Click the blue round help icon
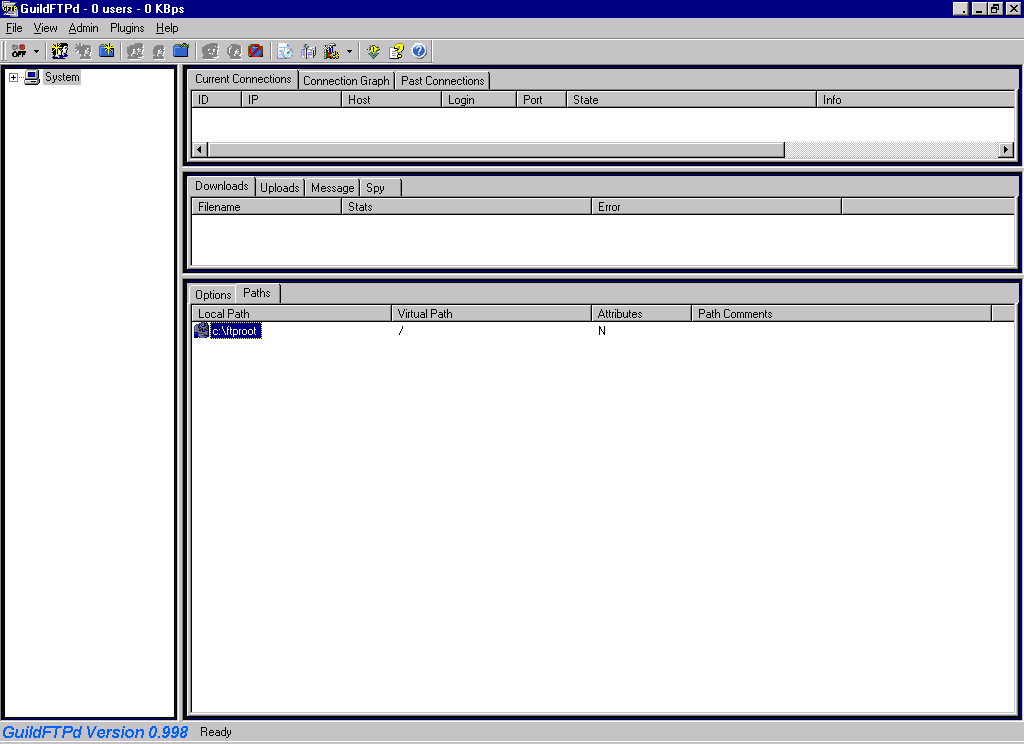 pos(419,51)
